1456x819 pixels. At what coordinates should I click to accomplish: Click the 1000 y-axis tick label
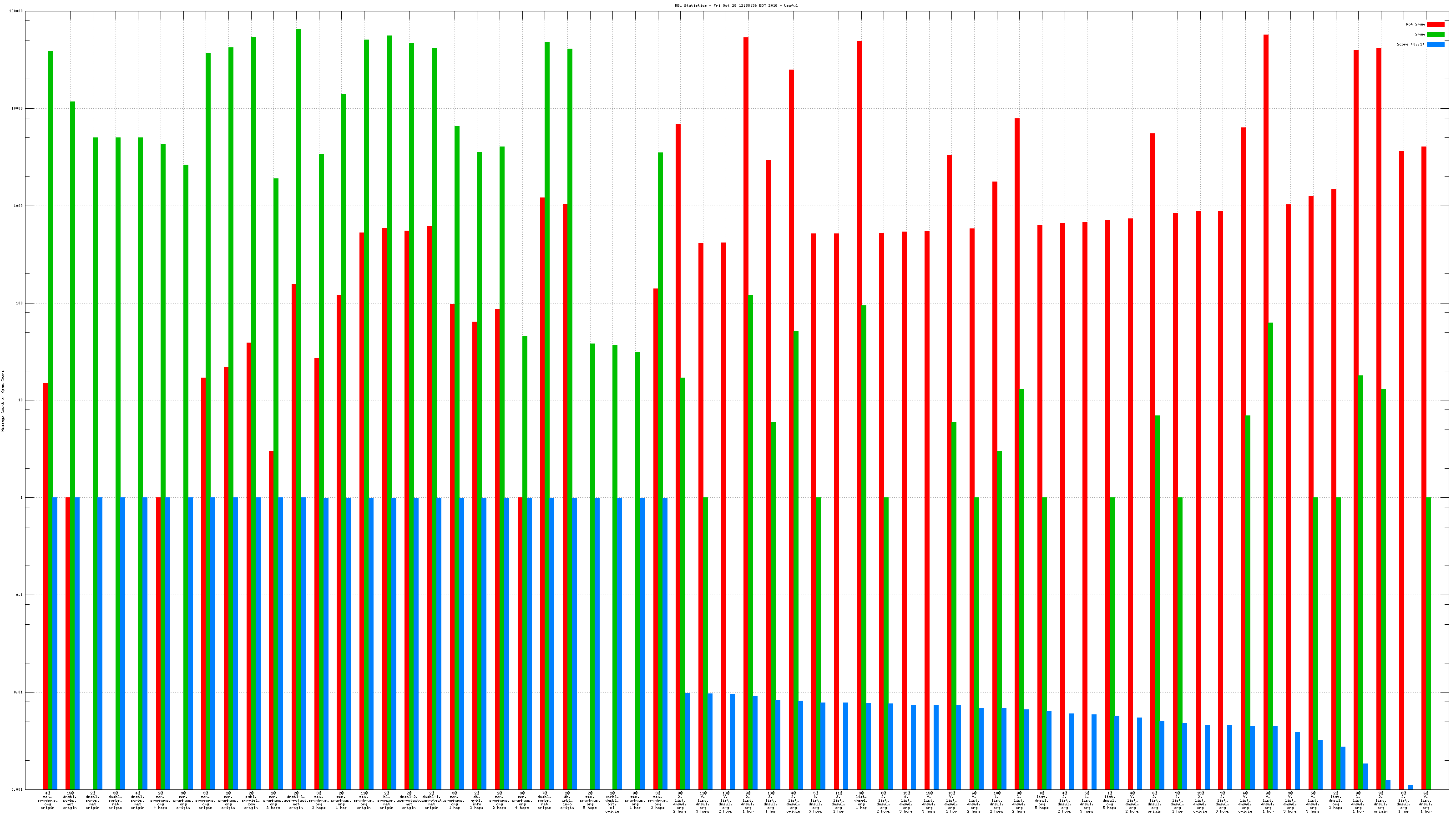click(x=19, y=206)
